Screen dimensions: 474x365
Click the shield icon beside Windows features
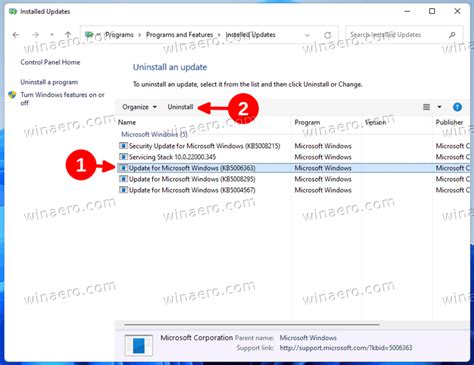click(12, 95)
